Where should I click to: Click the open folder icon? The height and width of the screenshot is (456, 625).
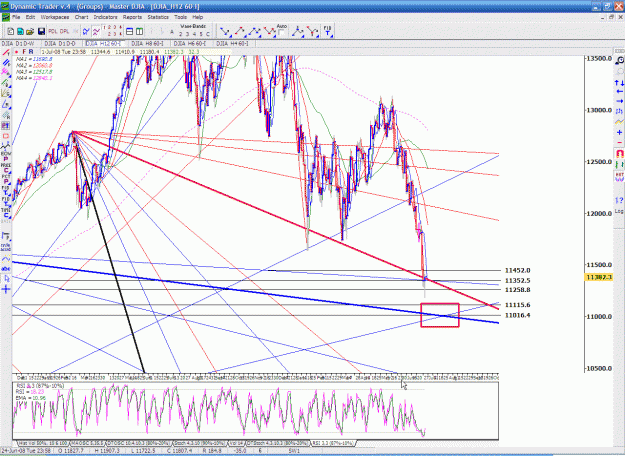click(30, 31)
